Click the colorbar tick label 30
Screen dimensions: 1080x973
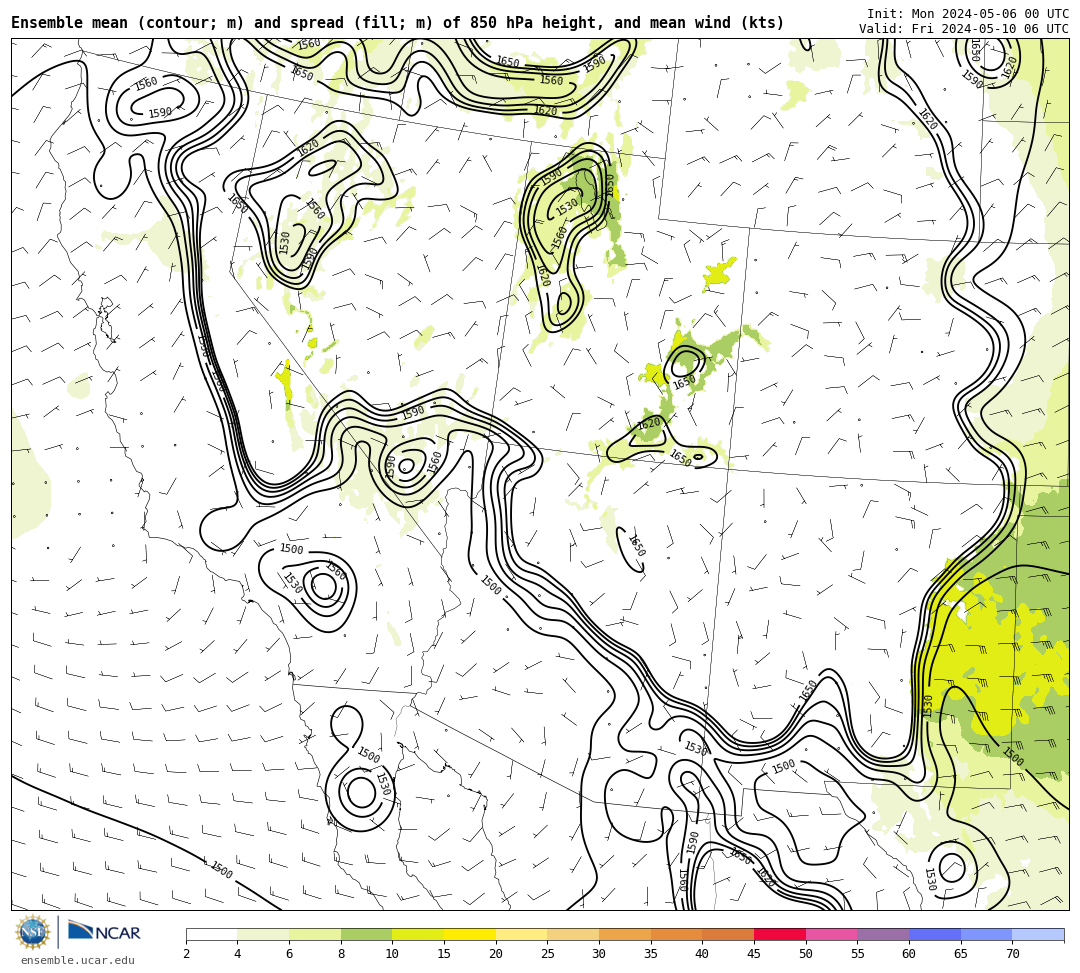599,954
